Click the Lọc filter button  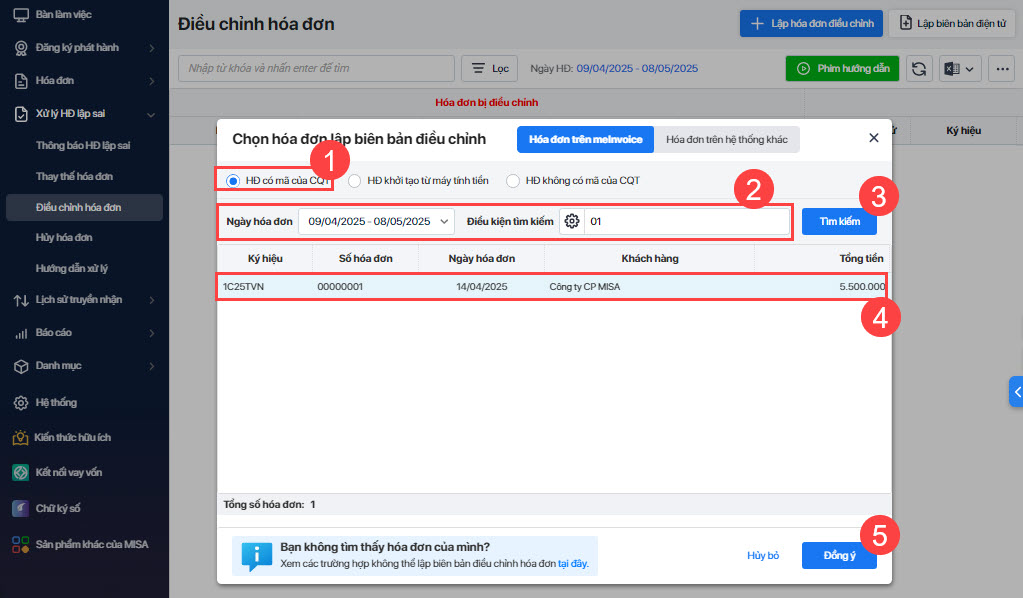(x=489, y=68)
